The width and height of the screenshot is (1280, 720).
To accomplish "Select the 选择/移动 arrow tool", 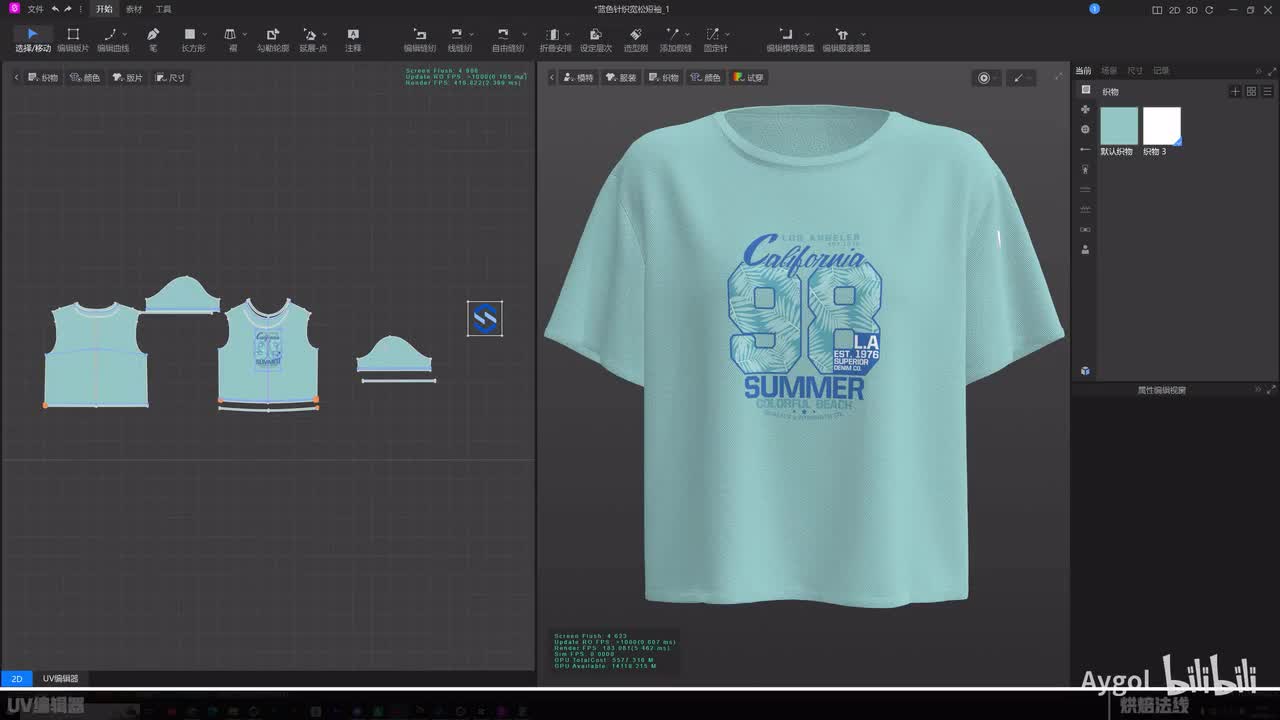I will click(32, 40).
